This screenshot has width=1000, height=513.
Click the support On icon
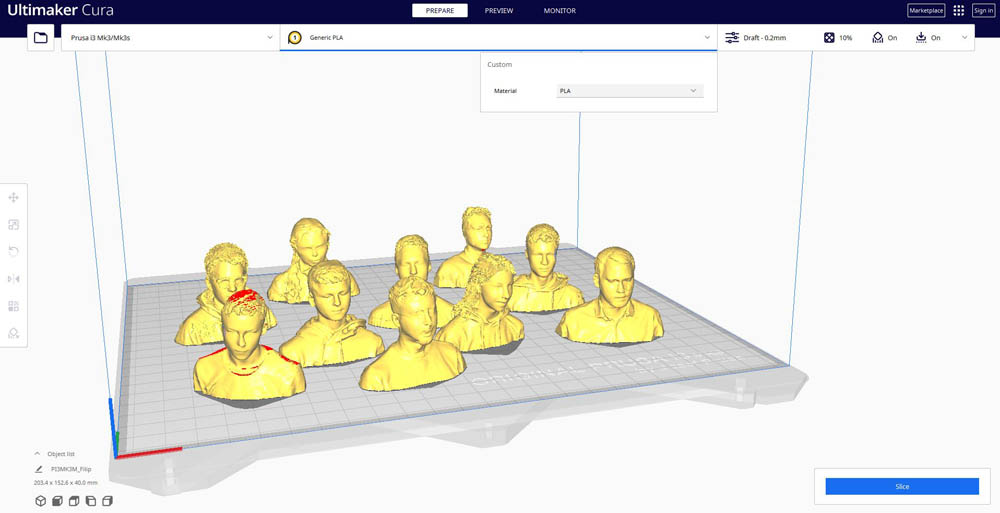pos(878,38)
